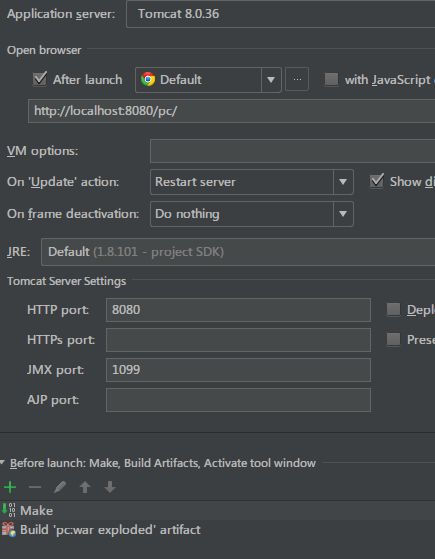Screen dimensions: 435x559
Task: Click the pencil edit-task icon
Action: pos(60,487)
